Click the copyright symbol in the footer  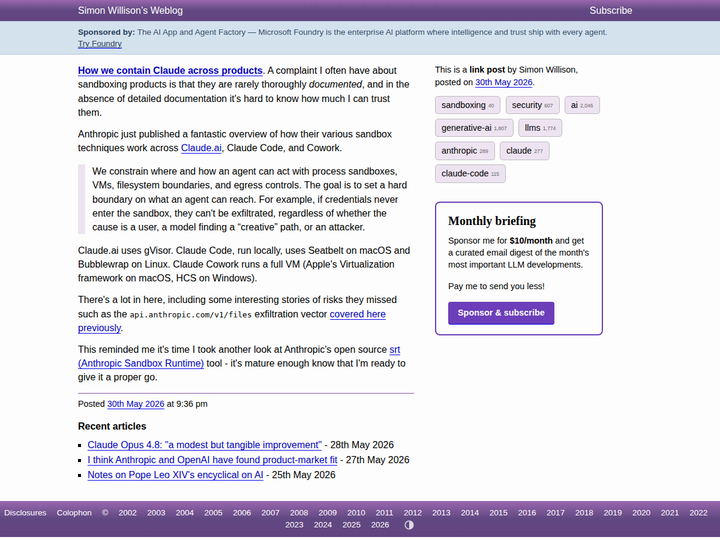pos(105,513)
